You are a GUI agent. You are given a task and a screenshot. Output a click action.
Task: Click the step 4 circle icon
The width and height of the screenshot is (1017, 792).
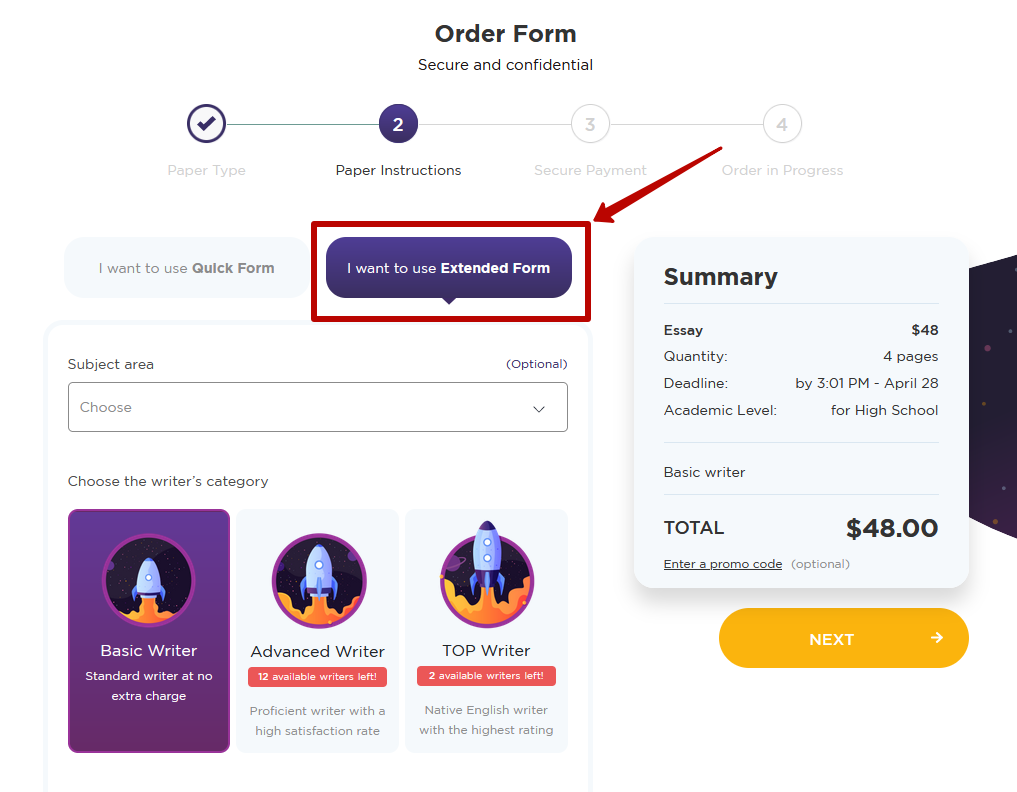(x=782, y=124)
